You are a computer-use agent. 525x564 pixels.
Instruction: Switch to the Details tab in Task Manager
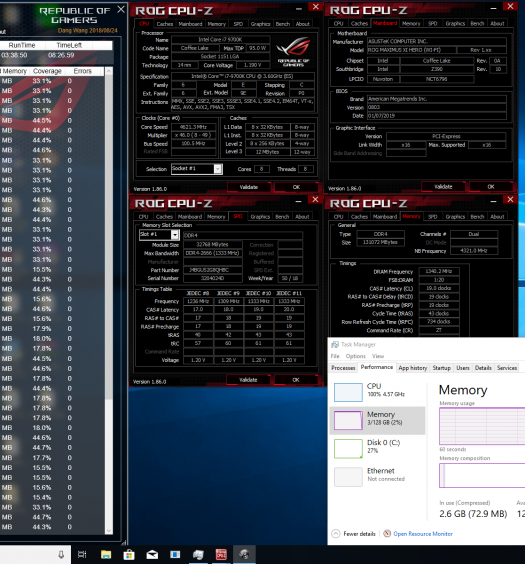tap(483, 368)
